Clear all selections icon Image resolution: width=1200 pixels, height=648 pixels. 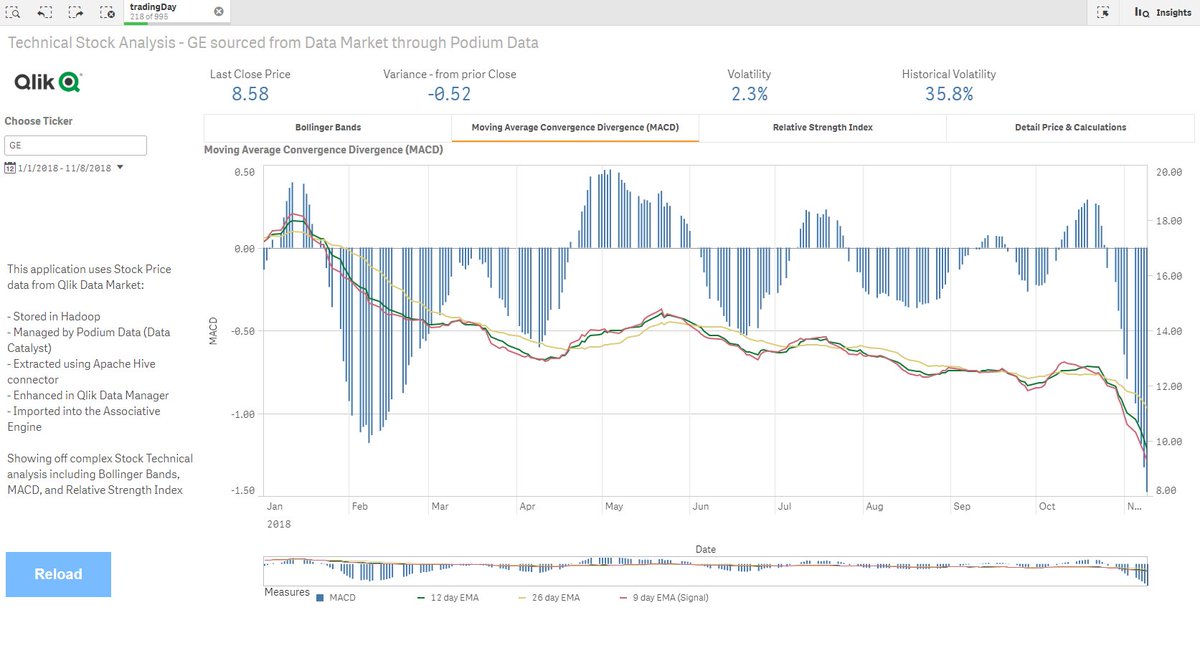108,12
